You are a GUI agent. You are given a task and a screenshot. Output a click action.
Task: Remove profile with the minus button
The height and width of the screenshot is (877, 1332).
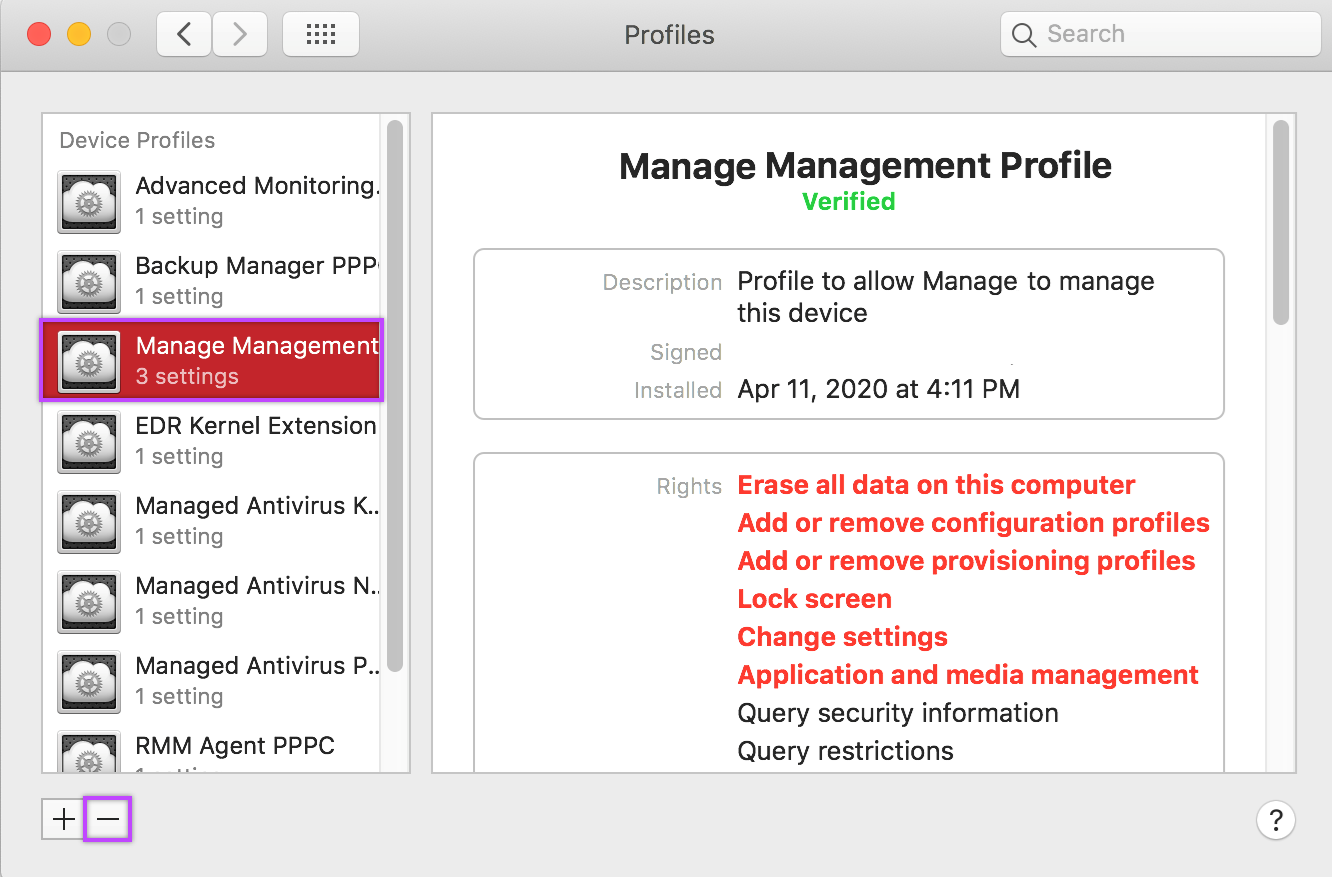click(x=108, y=820)
